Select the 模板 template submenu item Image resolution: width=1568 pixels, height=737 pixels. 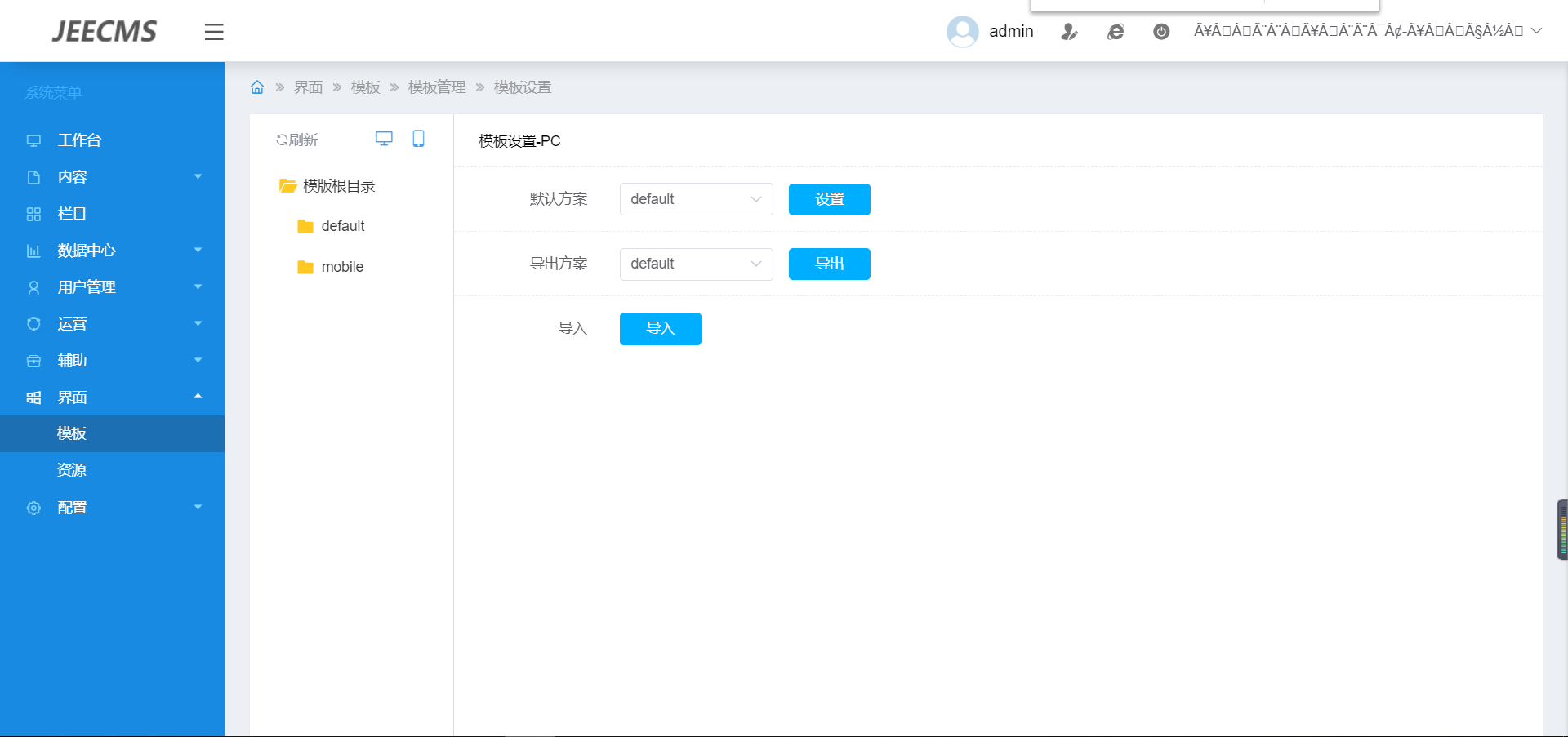[112, 433]
